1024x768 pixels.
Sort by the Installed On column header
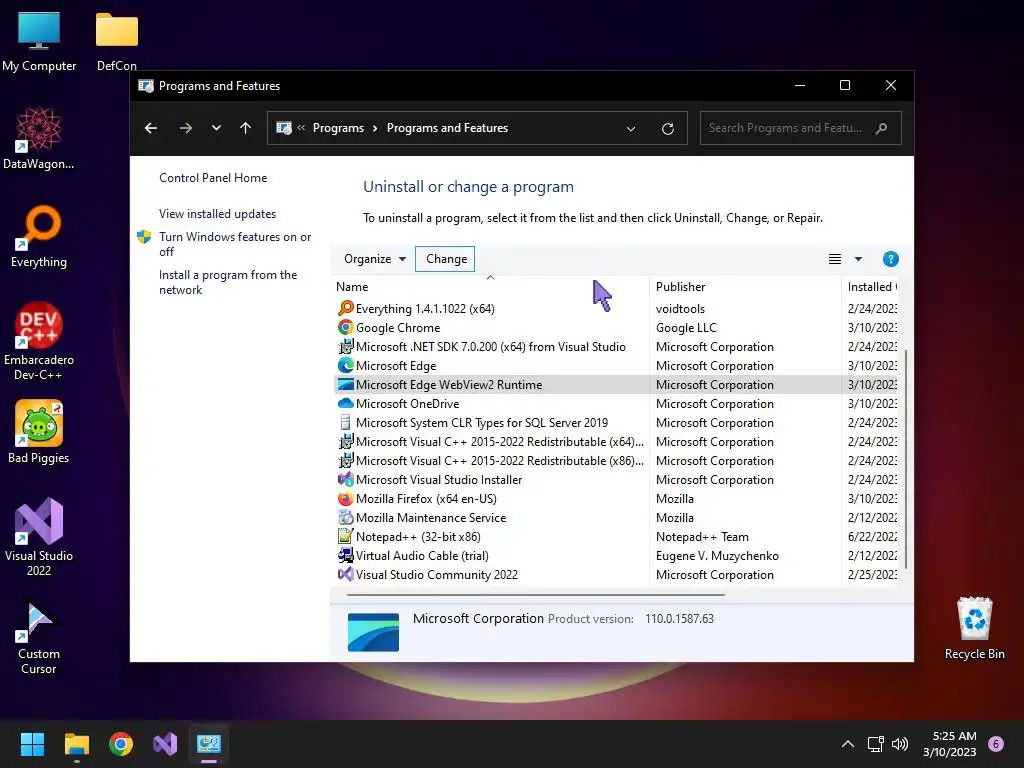pos(870,287)
